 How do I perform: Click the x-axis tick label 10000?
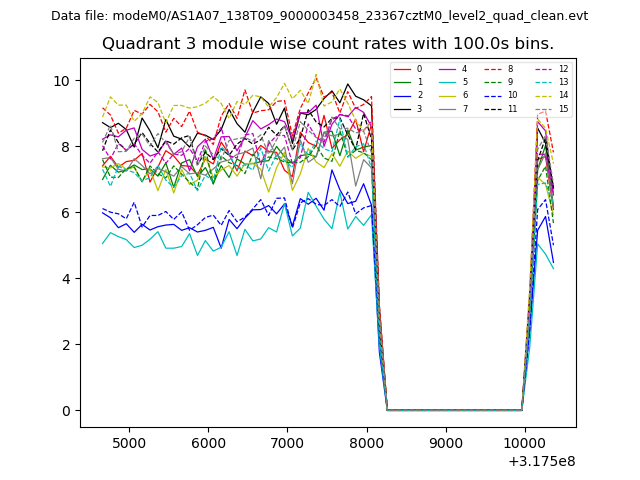pos(525,443)
